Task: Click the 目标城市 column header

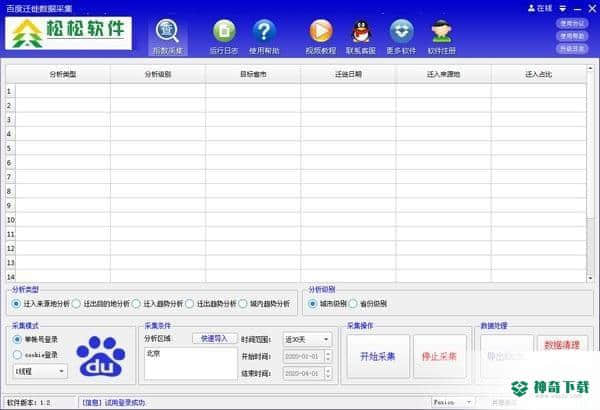Action: click(x=253, y=74)
